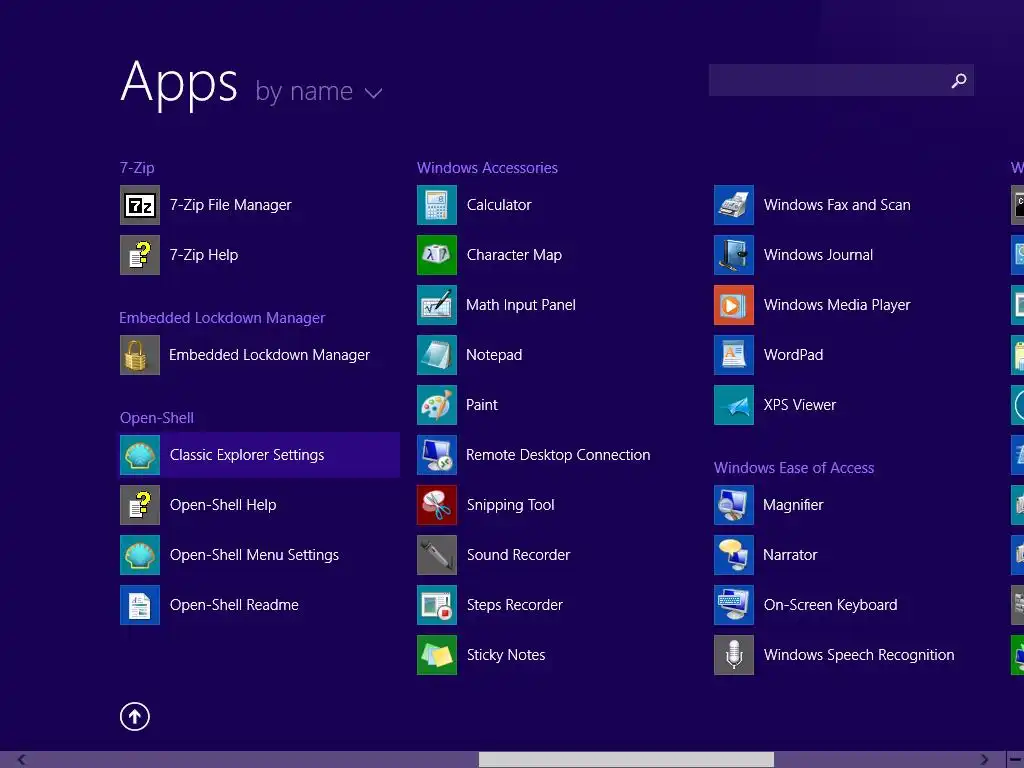Open the Windows Media Player icon
Image resolution: width=1024 pixels, height=768 pixels.
click(734, 305)
